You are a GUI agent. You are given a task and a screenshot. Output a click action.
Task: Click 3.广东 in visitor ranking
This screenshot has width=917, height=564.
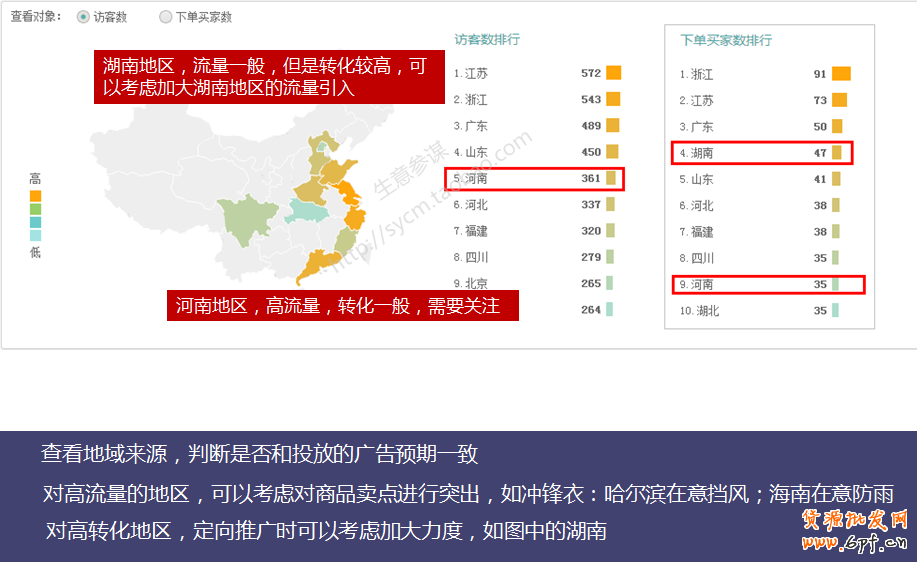pos(470,126)
